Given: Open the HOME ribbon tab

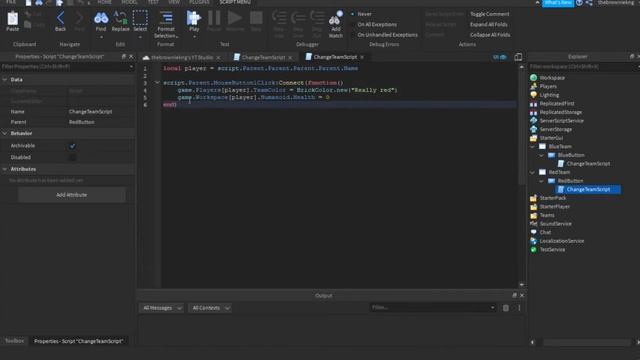Looking at the screenshot, I should click(104, 2).
